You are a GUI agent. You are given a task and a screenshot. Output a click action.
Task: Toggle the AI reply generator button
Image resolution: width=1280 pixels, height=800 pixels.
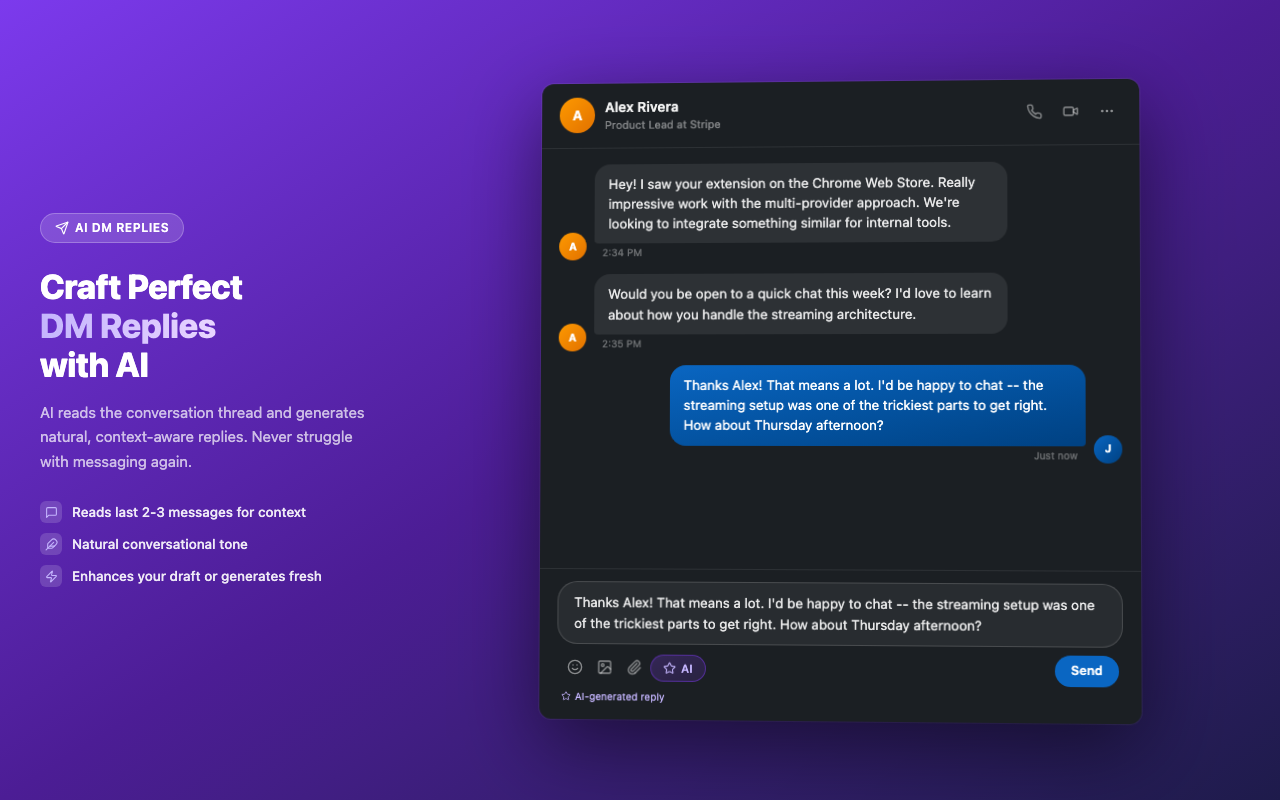click(x=677, y=667)
